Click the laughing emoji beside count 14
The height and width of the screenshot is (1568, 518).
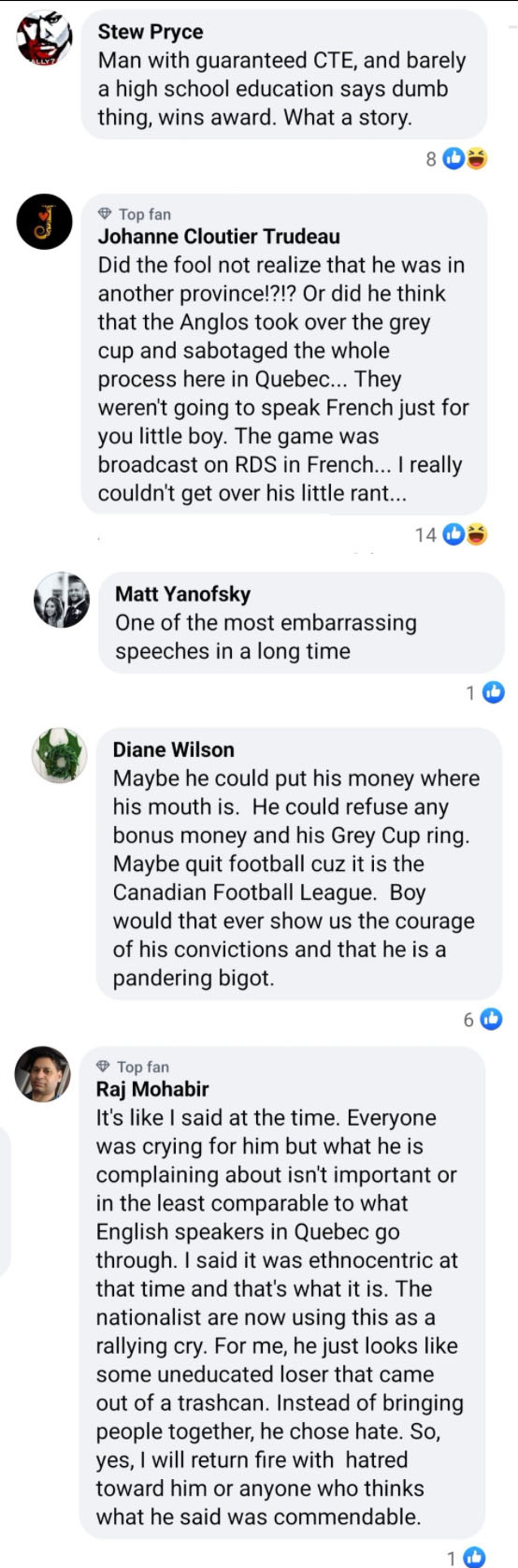pos(476,534)
